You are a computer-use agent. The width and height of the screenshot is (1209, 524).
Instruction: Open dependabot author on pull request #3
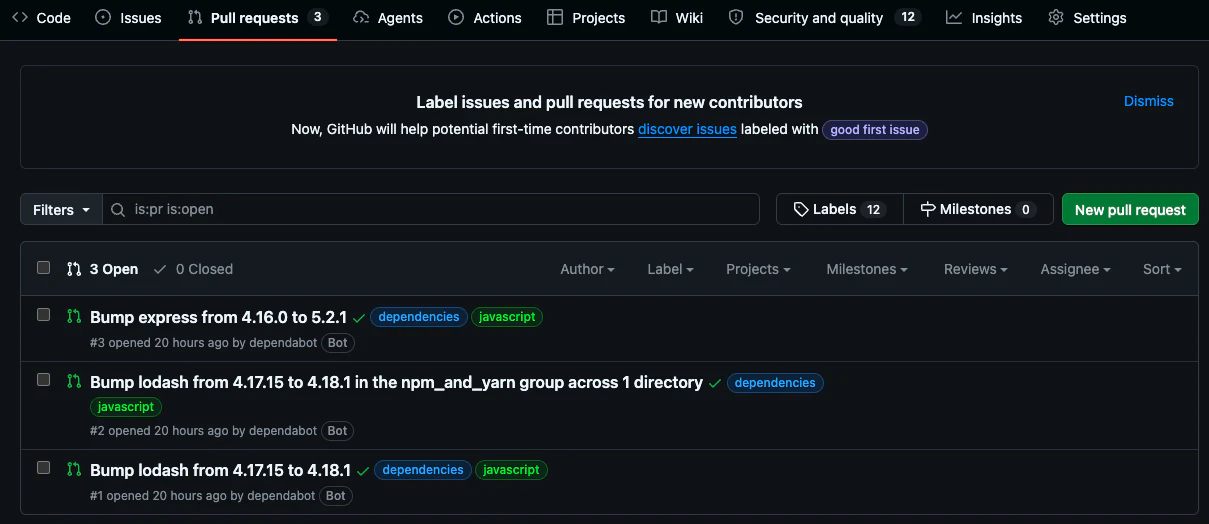coord(282,343)
